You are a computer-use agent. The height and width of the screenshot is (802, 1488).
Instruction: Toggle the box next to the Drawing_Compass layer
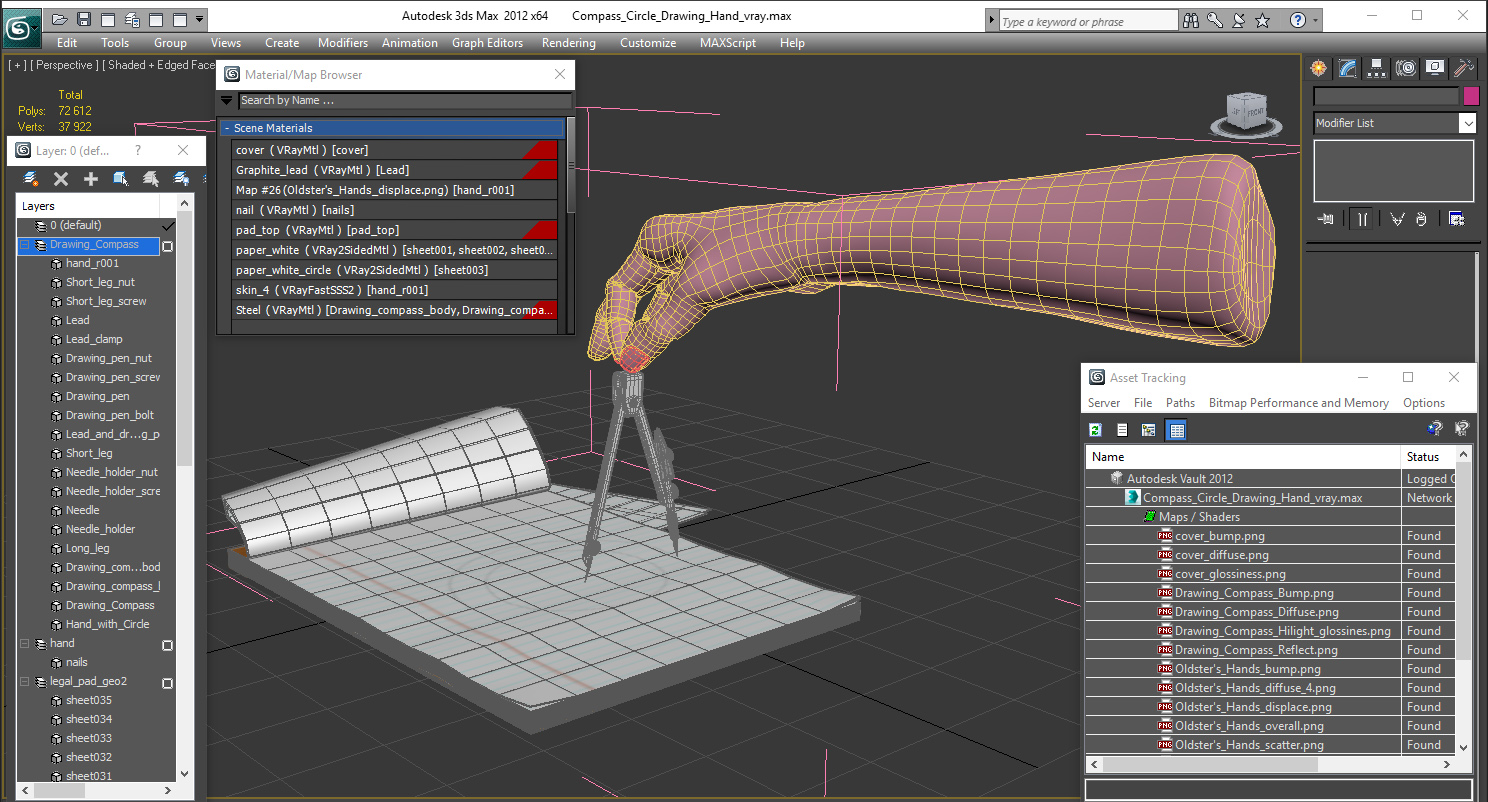point(167,245)
